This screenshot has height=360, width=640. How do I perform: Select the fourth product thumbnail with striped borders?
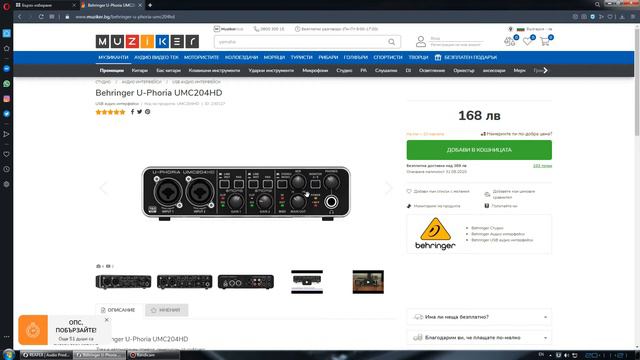[x=307, y=282]
